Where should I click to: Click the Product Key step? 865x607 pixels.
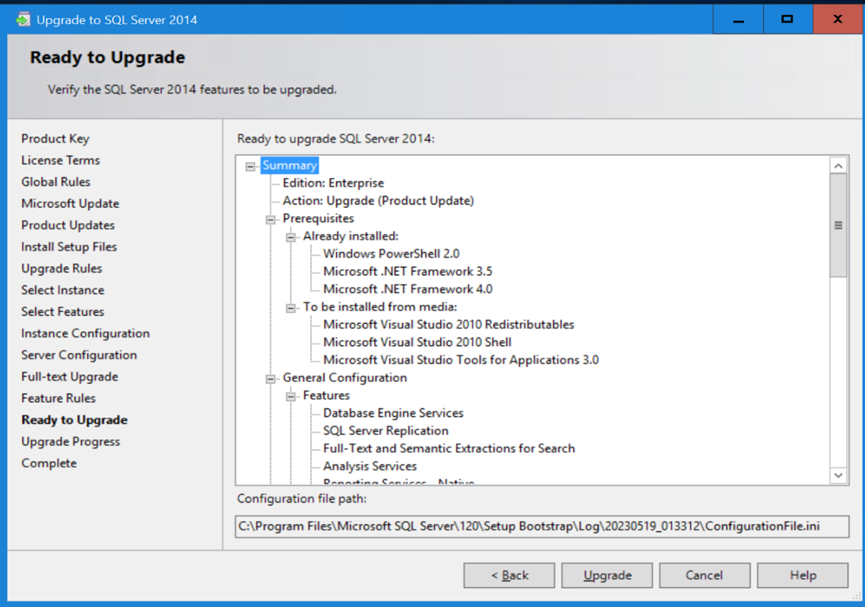[x=55, y=139]
